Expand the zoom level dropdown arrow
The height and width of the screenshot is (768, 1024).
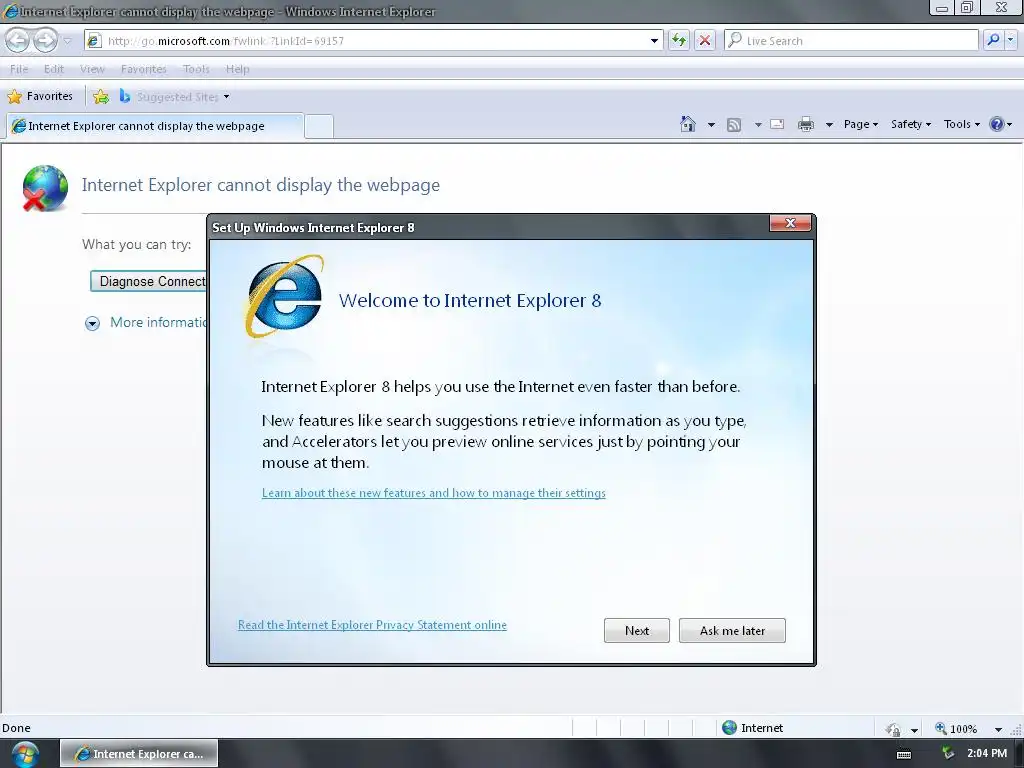pos(998,729)
